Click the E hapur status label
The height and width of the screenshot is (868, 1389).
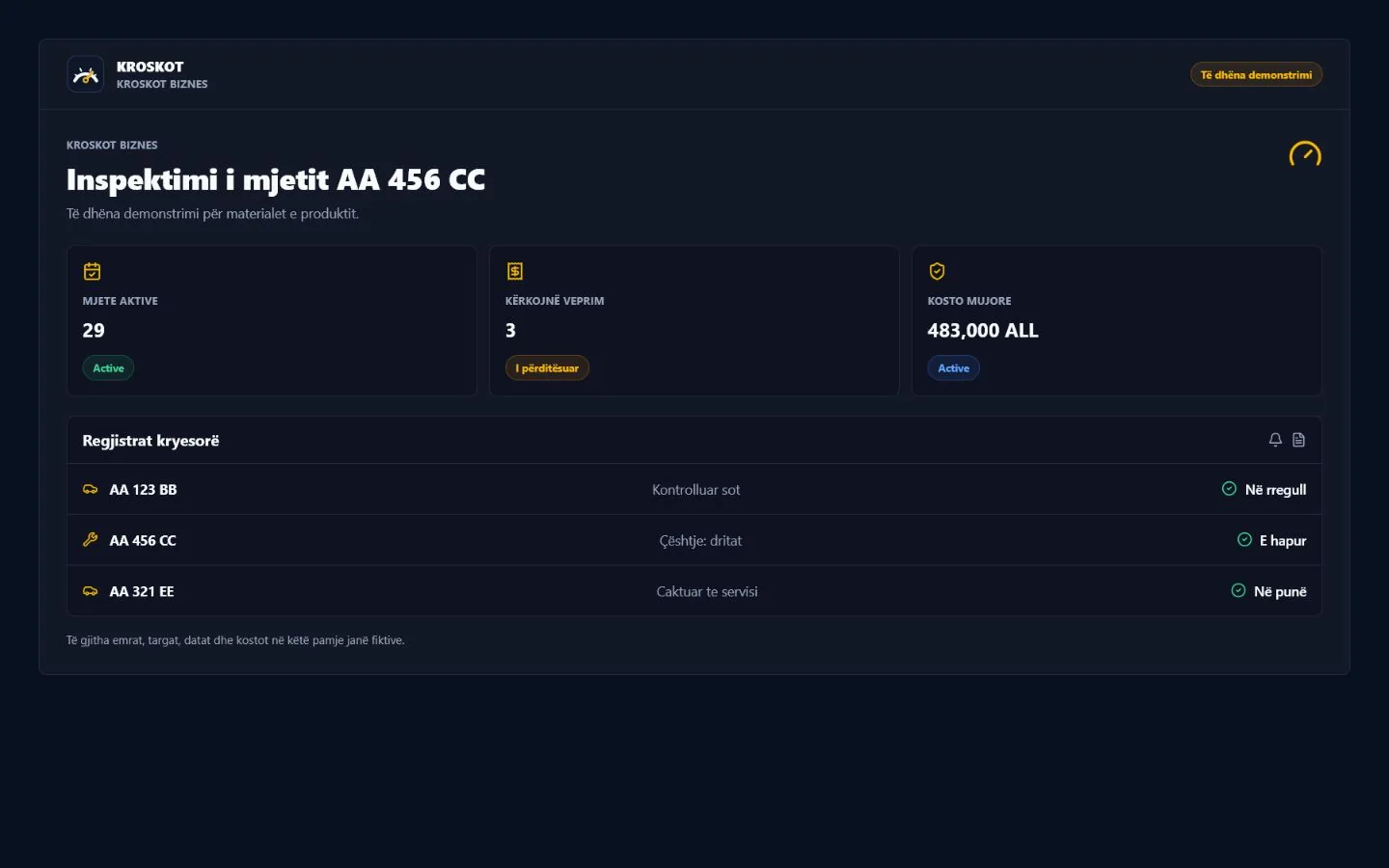(1283, 541)
